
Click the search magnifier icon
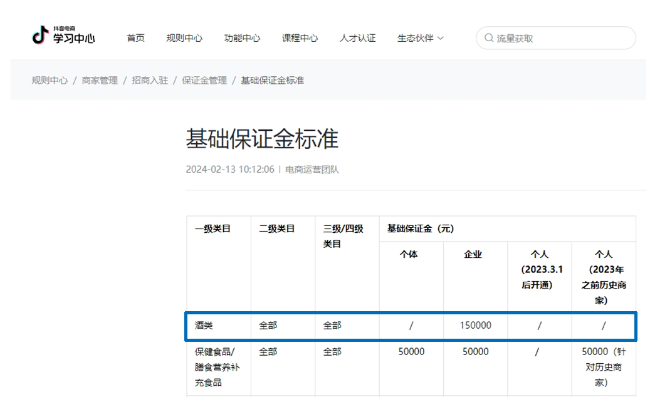pos(489,38)
